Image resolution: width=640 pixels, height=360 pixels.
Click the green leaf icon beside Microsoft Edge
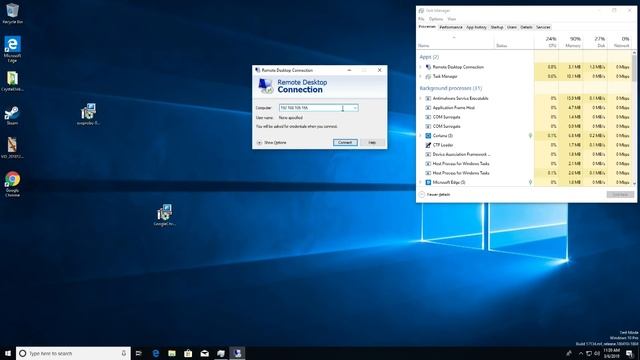point(530,182)
